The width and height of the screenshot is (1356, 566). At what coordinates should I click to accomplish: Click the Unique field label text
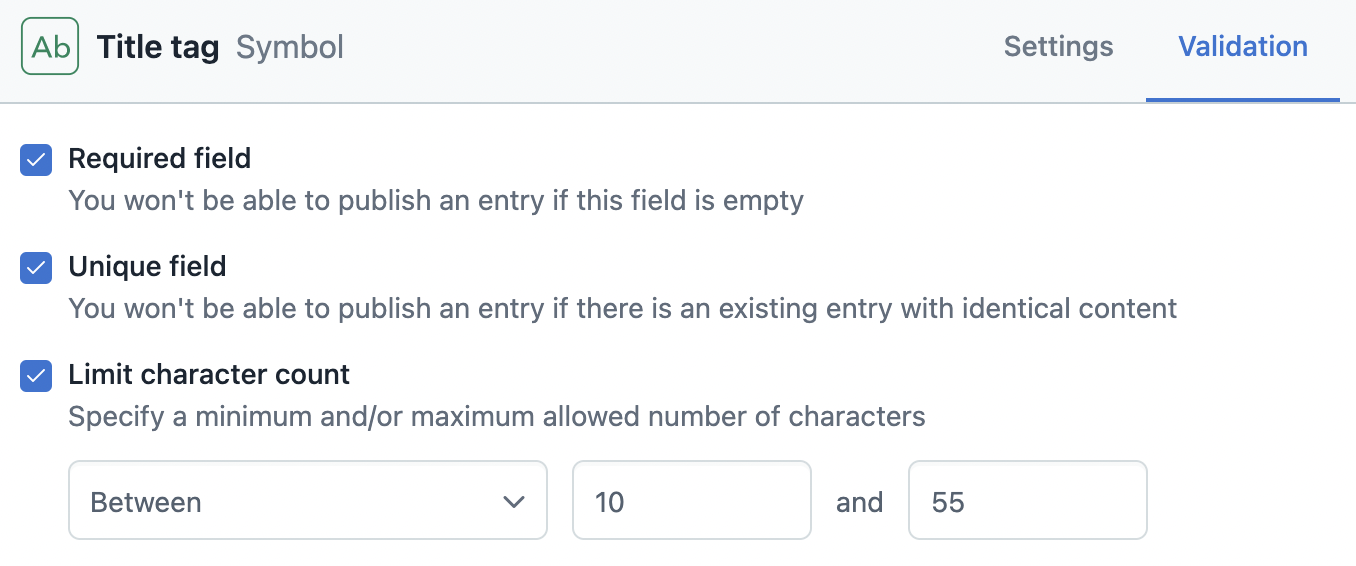pyautogui.click(x=147, y=267)
